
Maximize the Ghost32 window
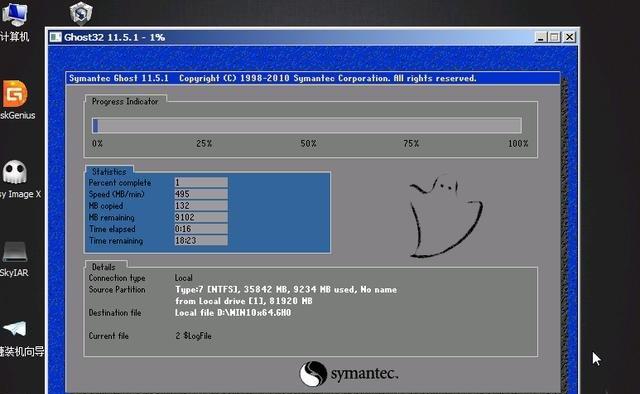pyautogui.click(x=554, y=37)
